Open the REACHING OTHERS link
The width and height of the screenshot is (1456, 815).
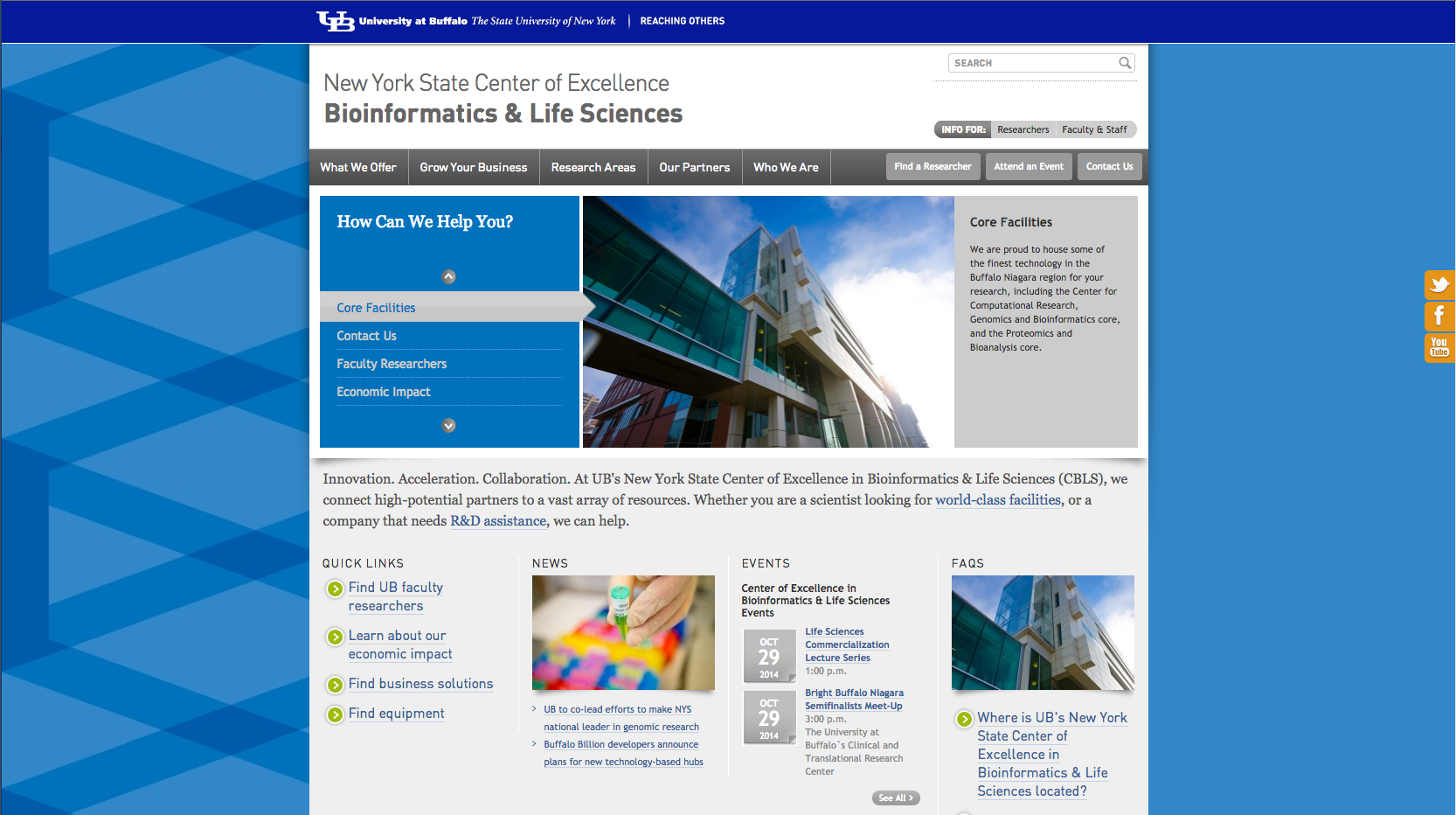[x=683, y=21]
